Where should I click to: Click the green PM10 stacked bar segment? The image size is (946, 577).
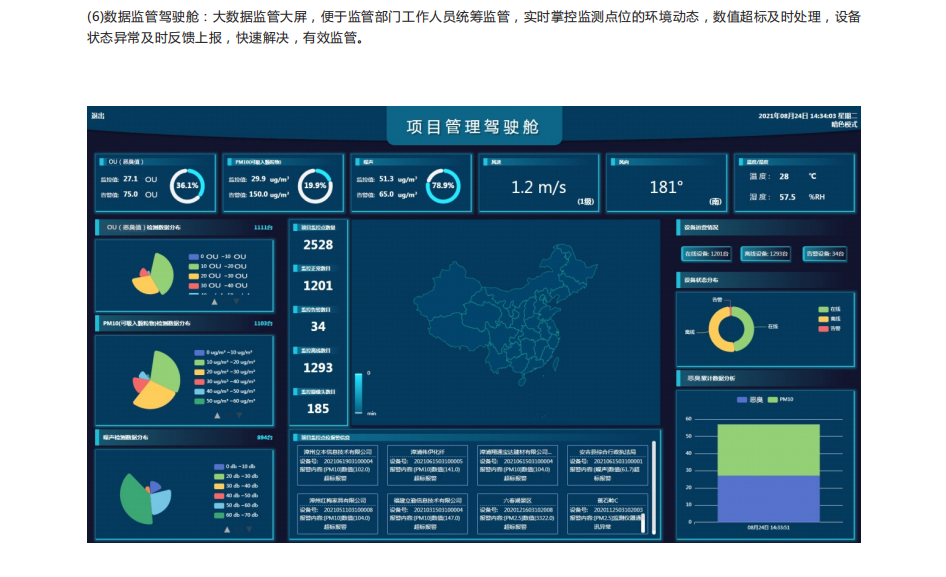click(769, 450)
